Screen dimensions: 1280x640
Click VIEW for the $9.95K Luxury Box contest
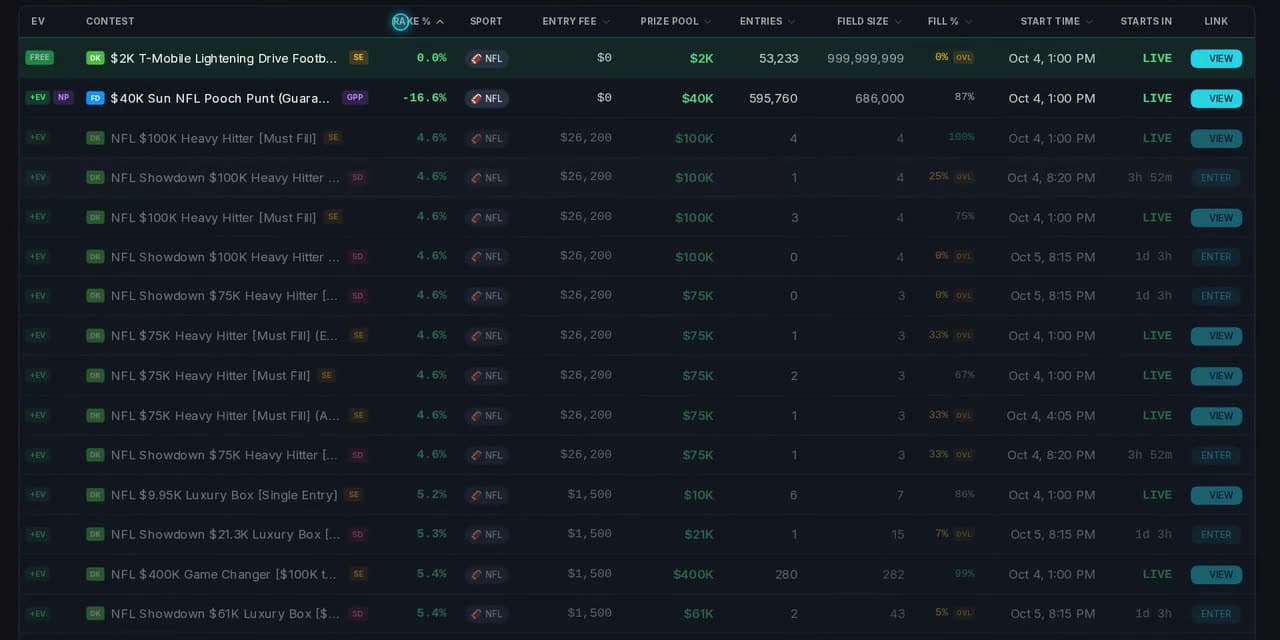[1216, 496]
